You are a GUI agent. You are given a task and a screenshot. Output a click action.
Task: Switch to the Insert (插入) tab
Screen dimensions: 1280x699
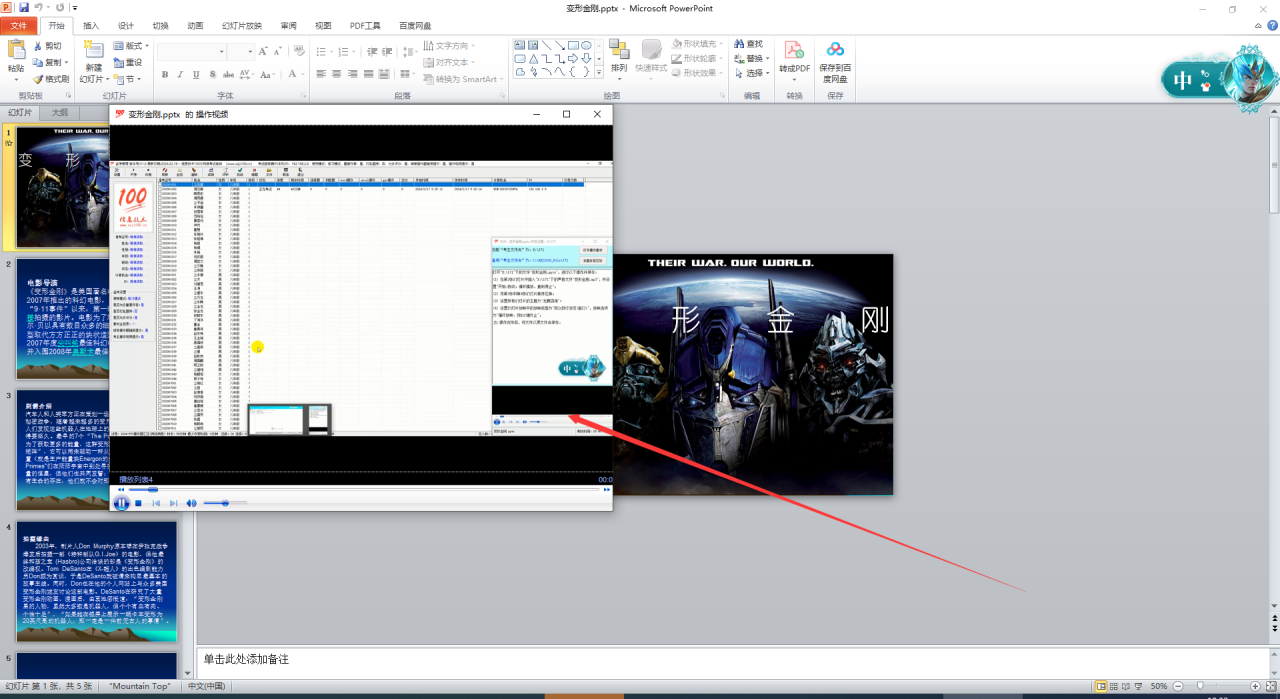tap(91, 25)
